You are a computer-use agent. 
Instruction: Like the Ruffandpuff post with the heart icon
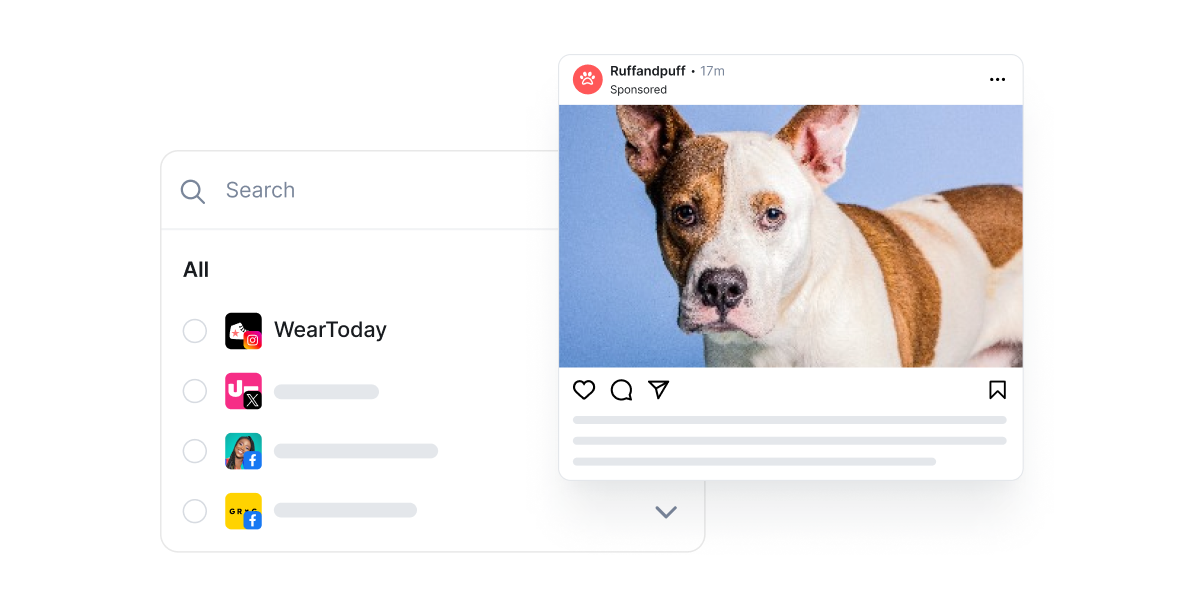click(584, 390)
